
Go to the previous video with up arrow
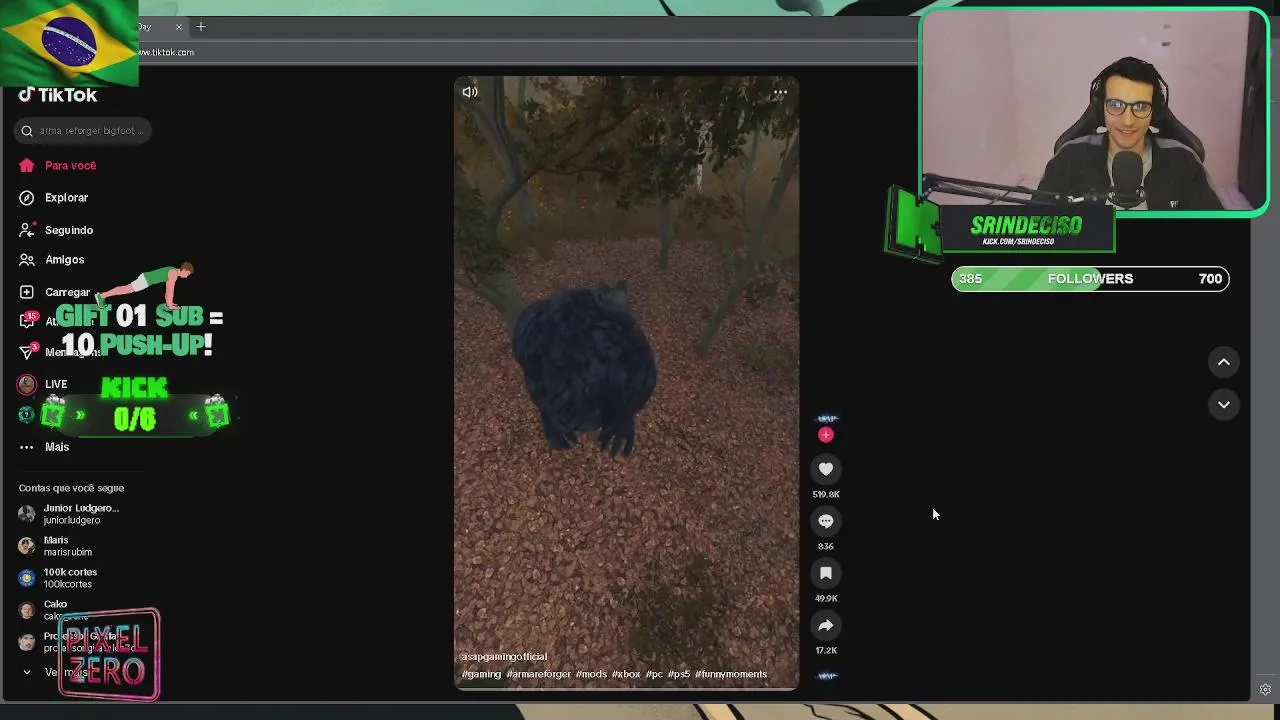pos(1224,362)
